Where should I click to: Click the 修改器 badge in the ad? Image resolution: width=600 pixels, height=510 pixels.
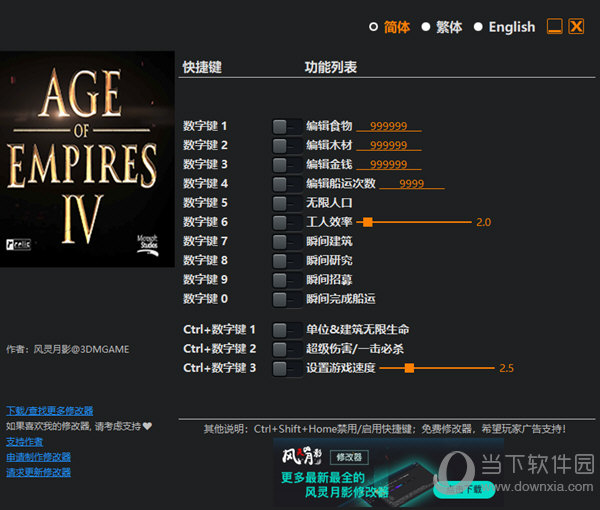click(x=349, y=457)
